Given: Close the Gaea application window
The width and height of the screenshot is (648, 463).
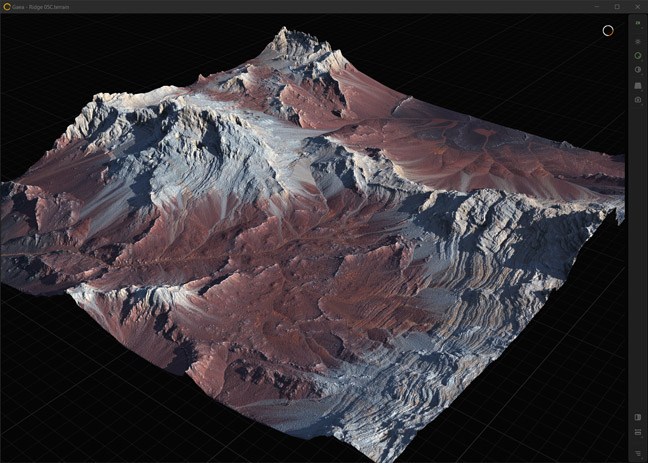Looking at the screenshot, I should tap(637, 6).
